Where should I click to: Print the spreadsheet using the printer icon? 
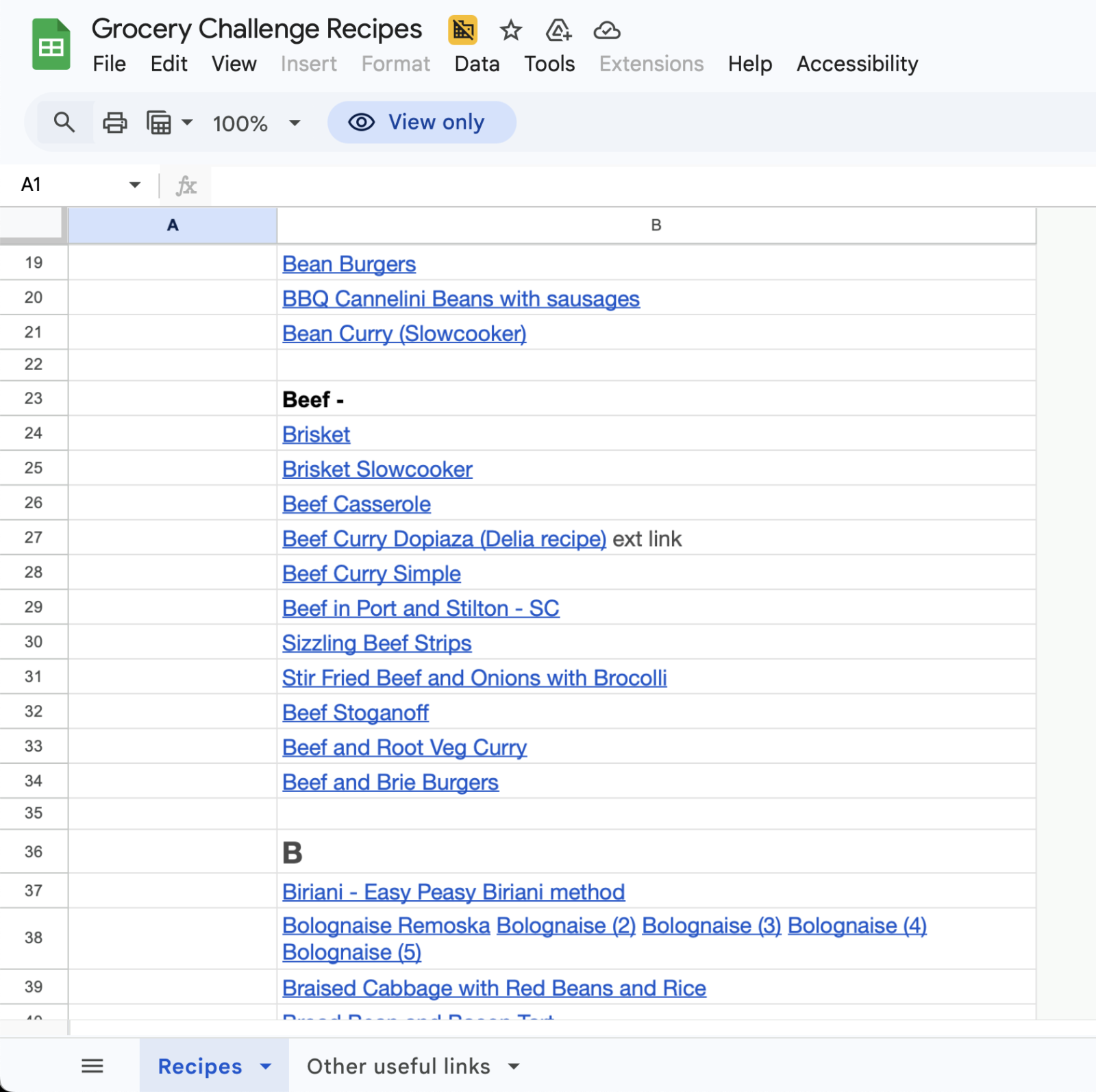114,122
